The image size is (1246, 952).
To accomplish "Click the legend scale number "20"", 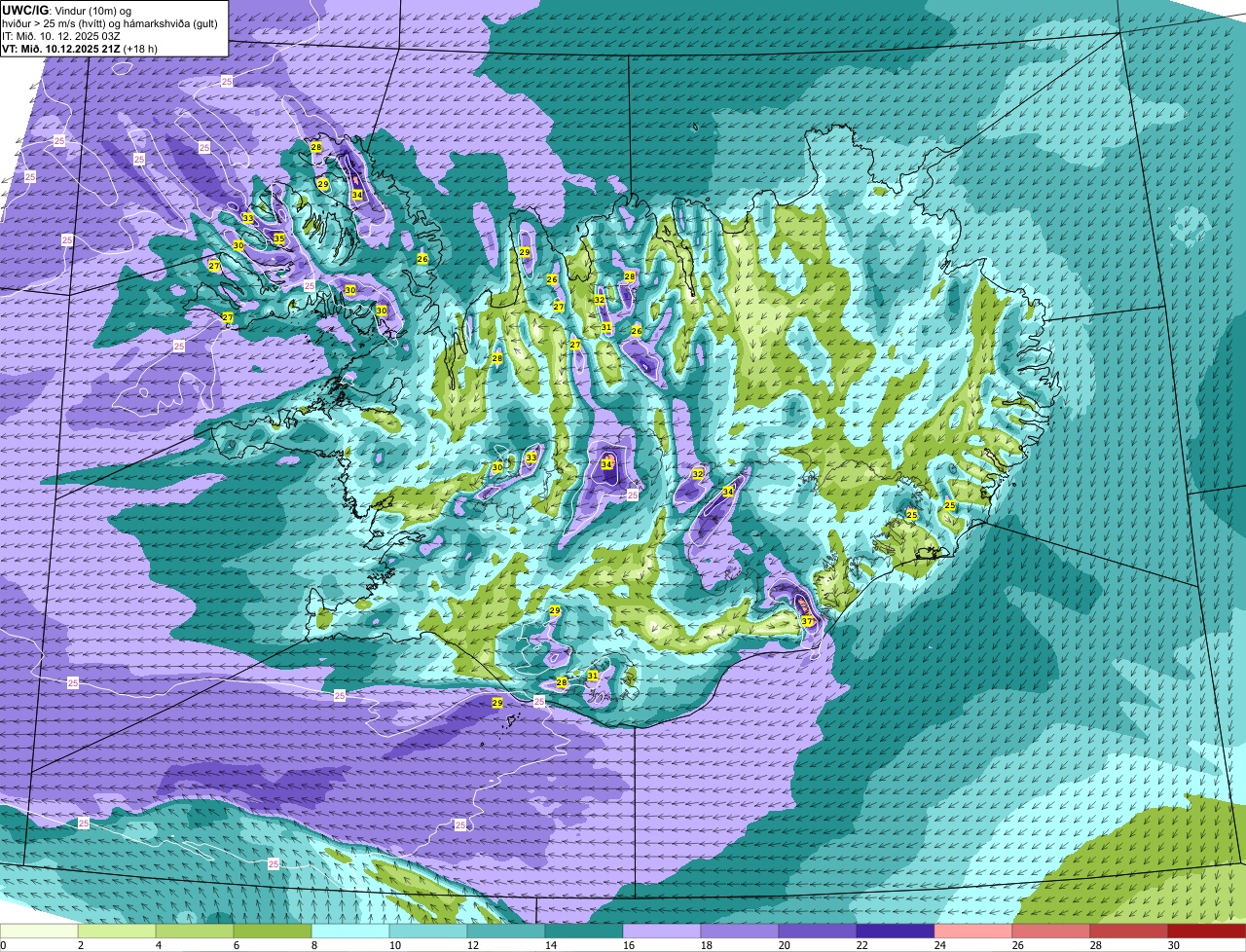I will pos(785,945).
